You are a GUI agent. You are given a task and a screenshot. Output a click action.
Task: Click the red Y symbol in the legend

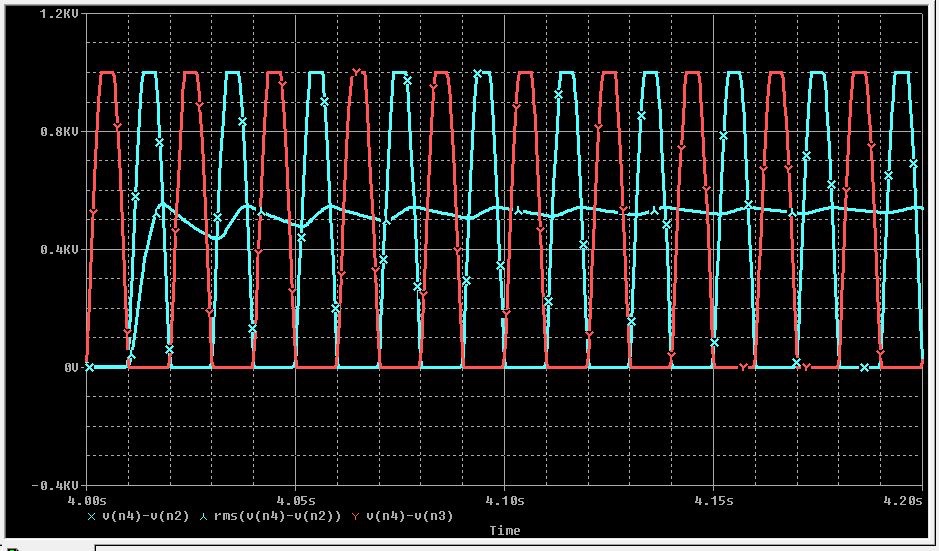click(x=354, y=516)
